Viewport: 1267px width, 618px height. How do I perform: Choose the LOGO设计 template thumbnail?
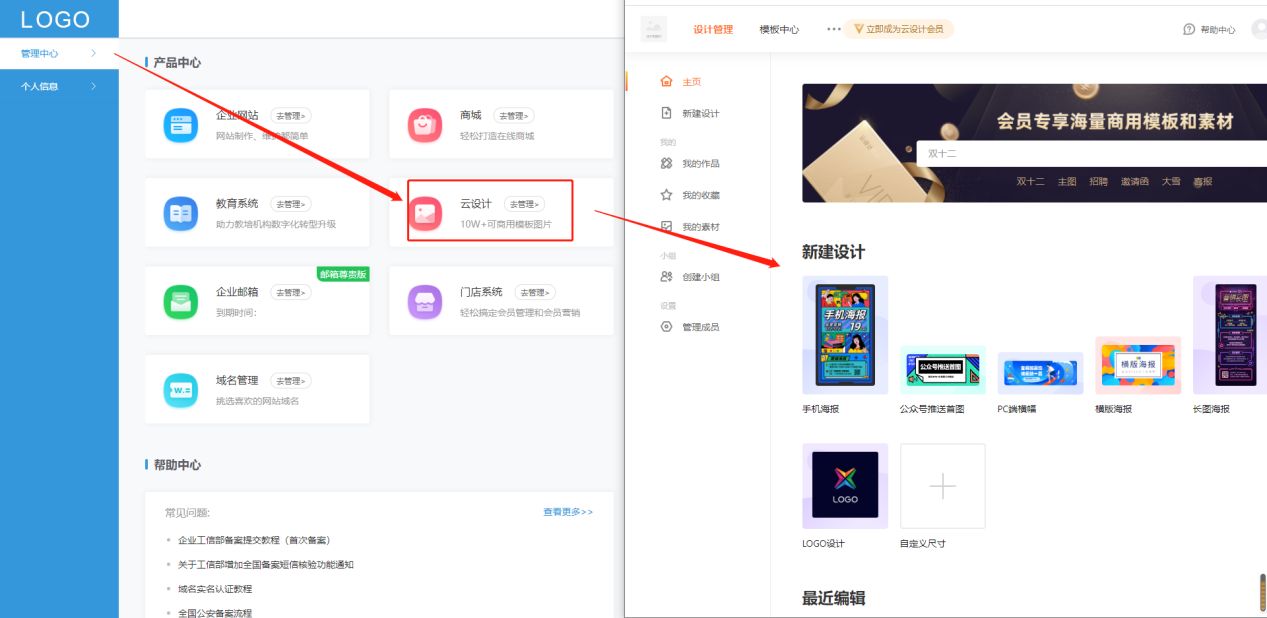click(x=845, y=486)
